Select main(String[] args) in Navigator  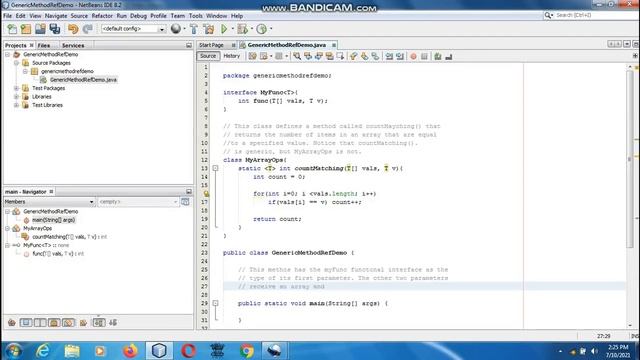click(x=53, y=220)
